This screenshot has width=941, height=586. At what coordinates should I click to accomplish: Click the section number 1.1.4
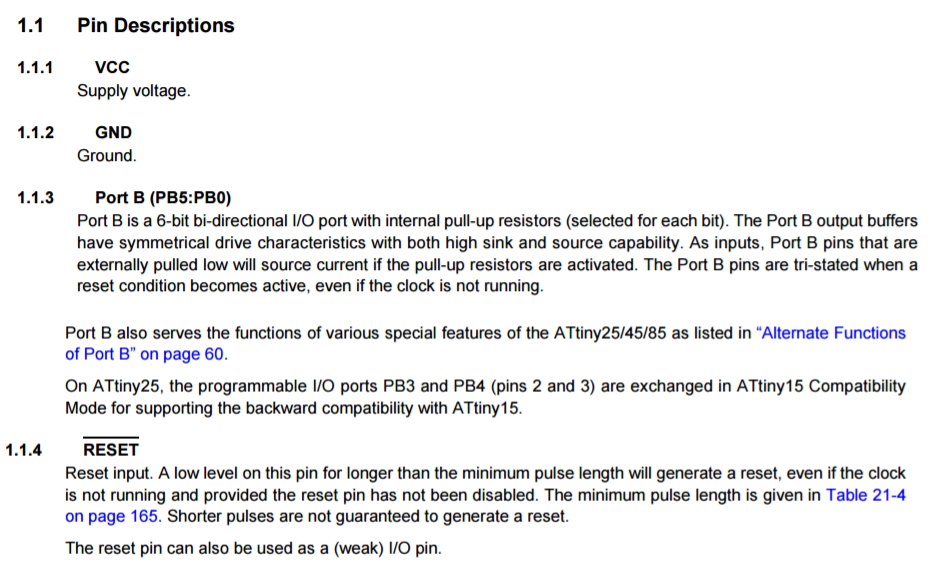coord(24,450)
